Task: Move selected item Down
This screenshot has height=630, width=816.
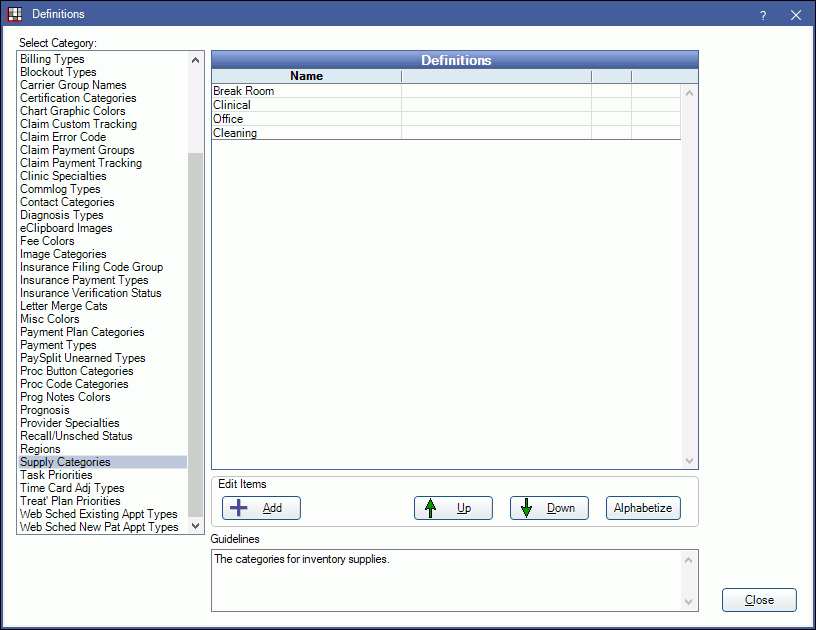Action: pyautogui.click(x=549, y=508)
